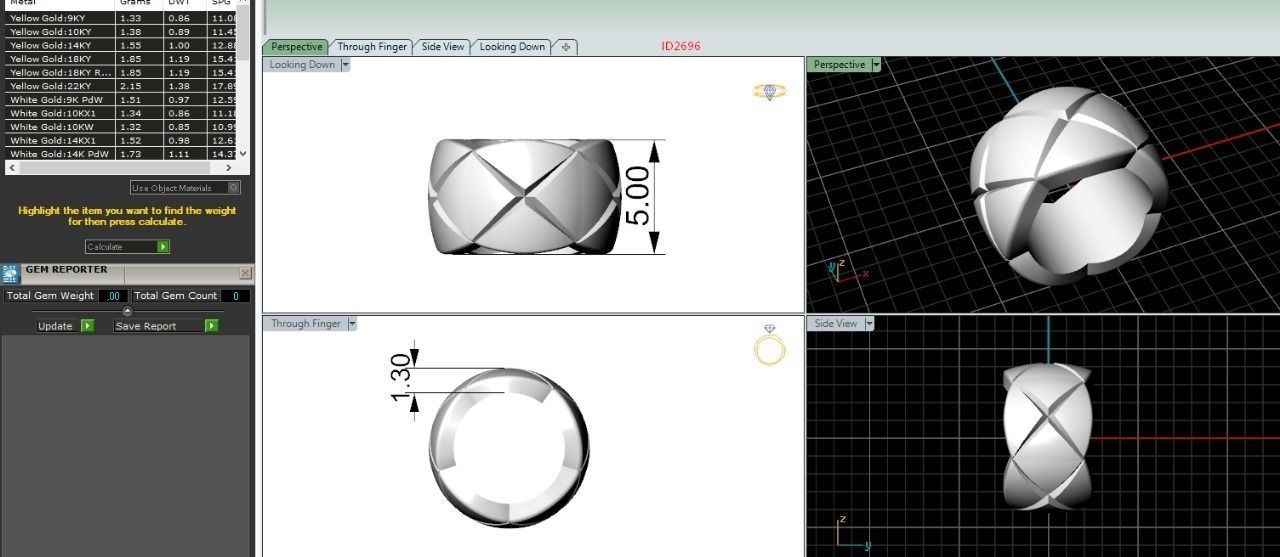Click the Through Finger viewport title label
This screenshot has width=1280, height=557.
[x=305, y=324]
